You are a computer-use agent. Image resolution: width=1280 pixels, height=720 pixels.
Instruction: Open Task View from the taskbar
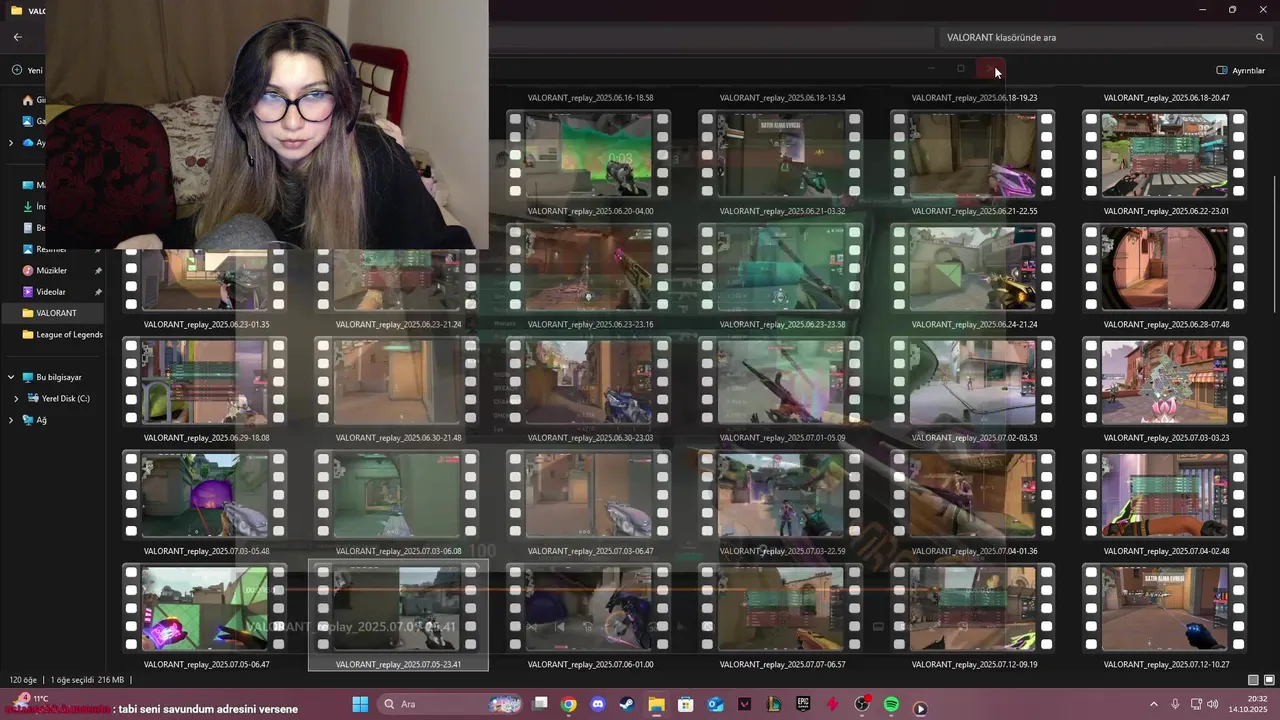click(x=540, y=704)
